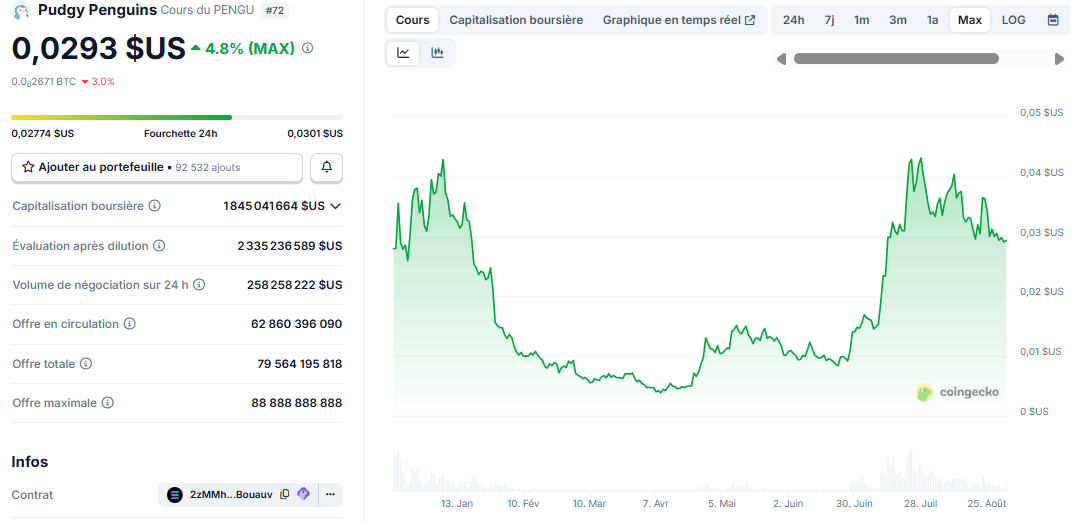This screenshot has width=1079, height=522.
Task: Expand the market cap chevron dropdown
Action: (336, 206)
